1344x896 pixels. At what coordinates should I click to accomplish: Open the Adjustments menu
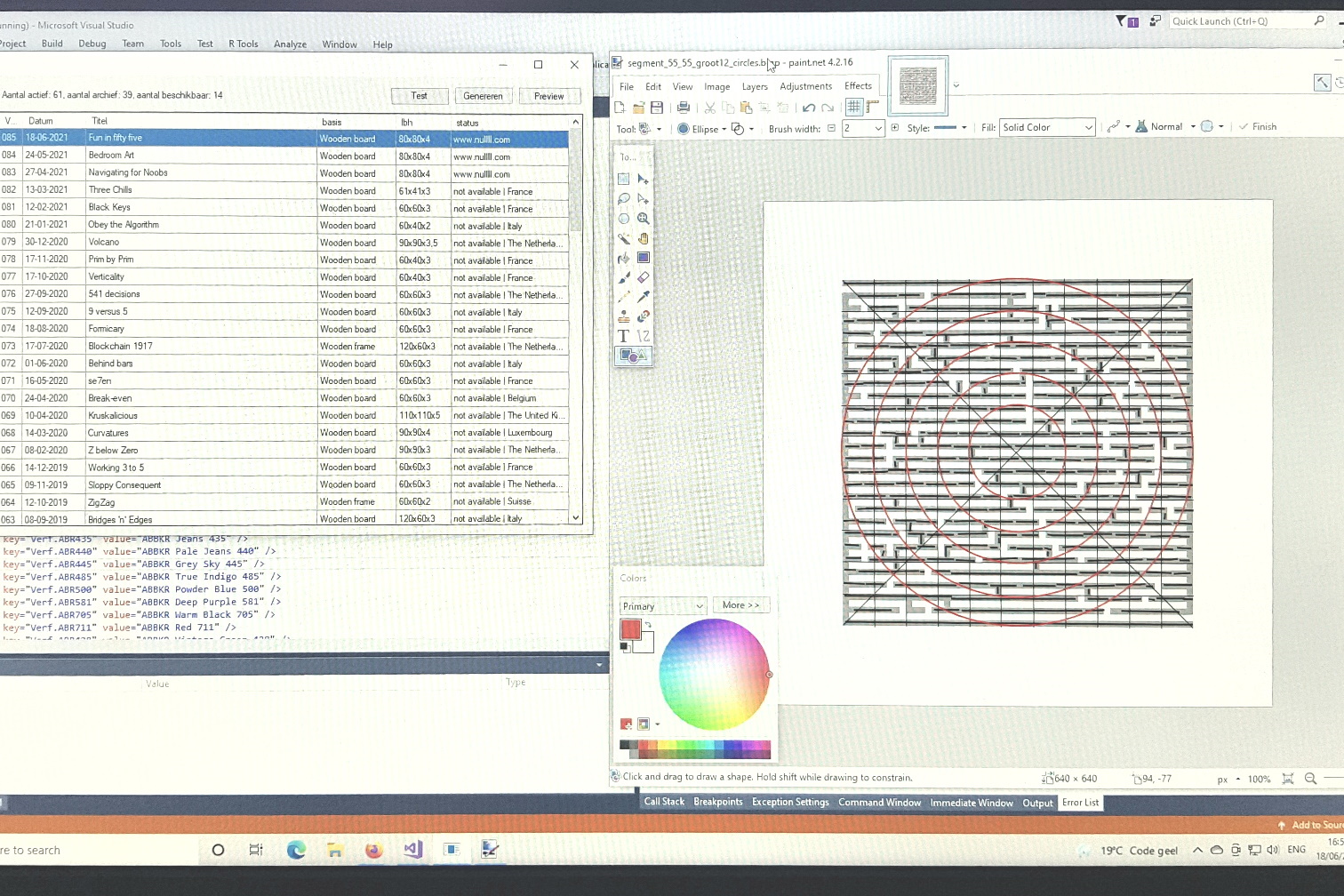pyautogui.click(x=806, y=87)
